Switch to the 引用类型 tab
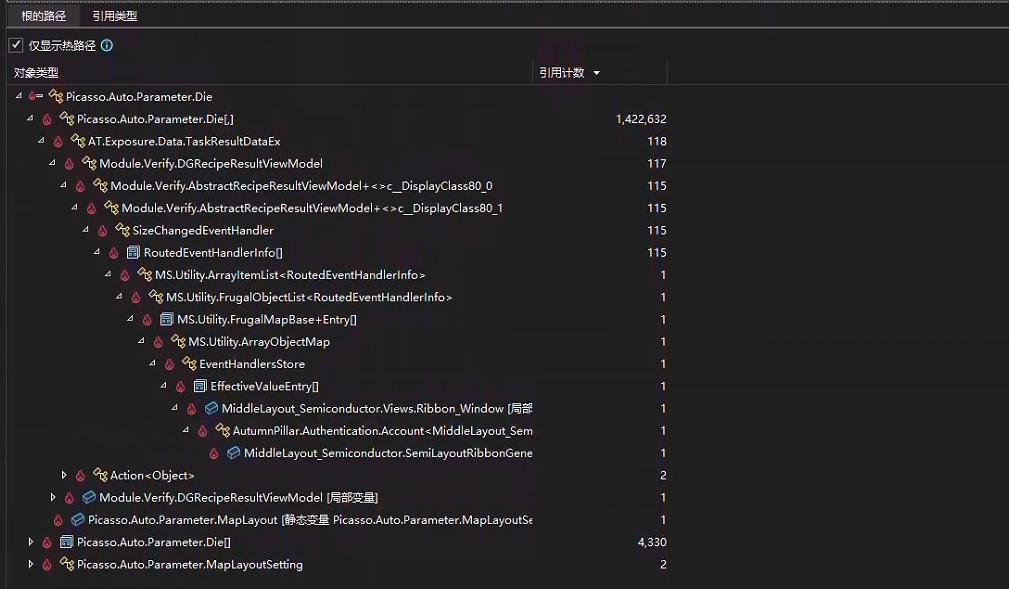Viewport: 1009px width, 589px height. [114, 16]
